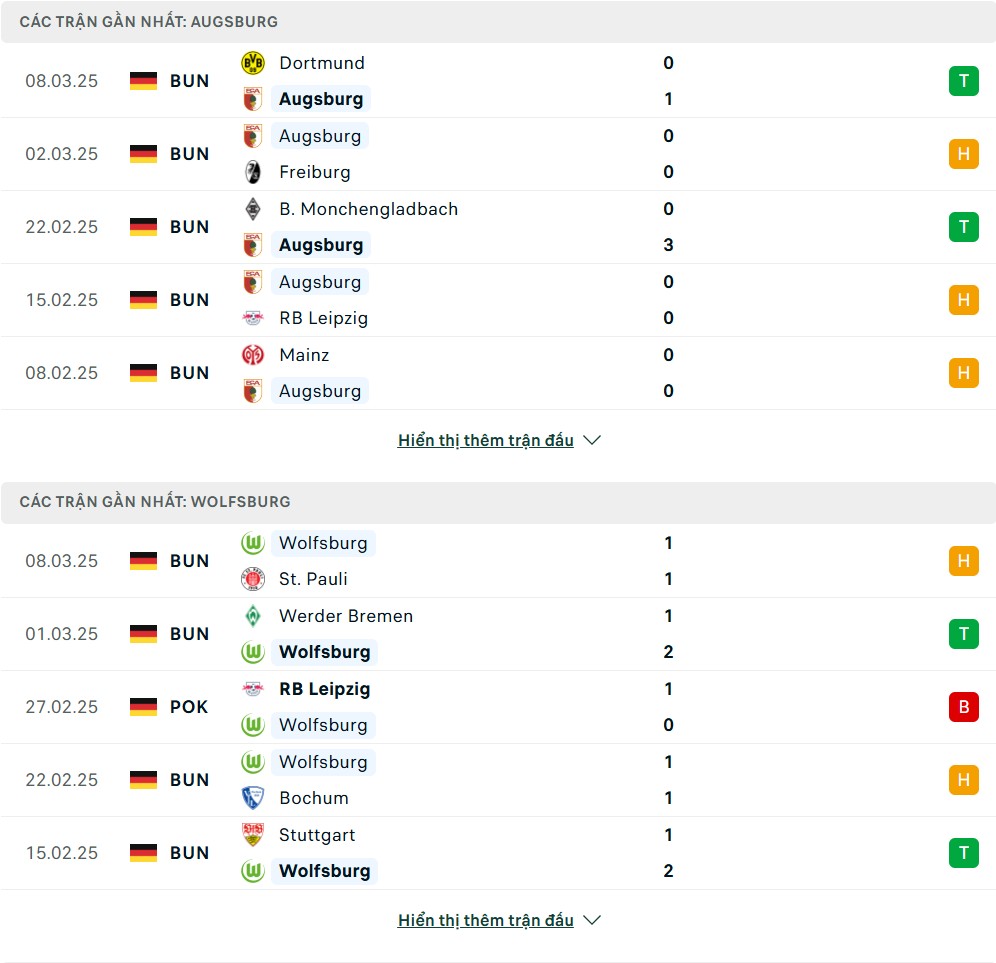996x963 pixels.
Task: Select the 'Các trận gần nhất: Augsburg' header
Action: tap(498, 22)
